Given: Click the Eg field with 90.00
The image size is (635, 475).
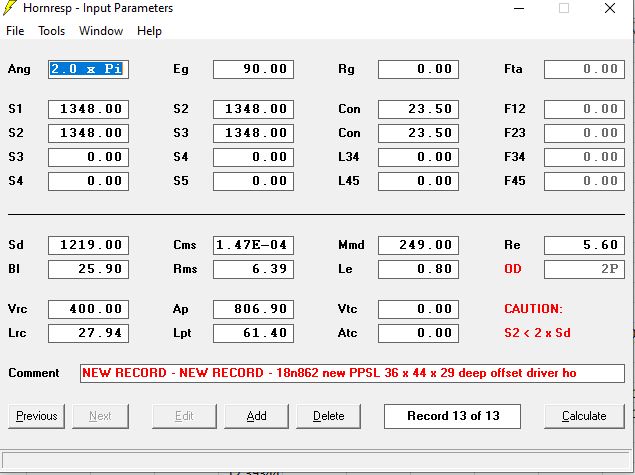Looking at the screenshot, I should click(x=254, y=69).
